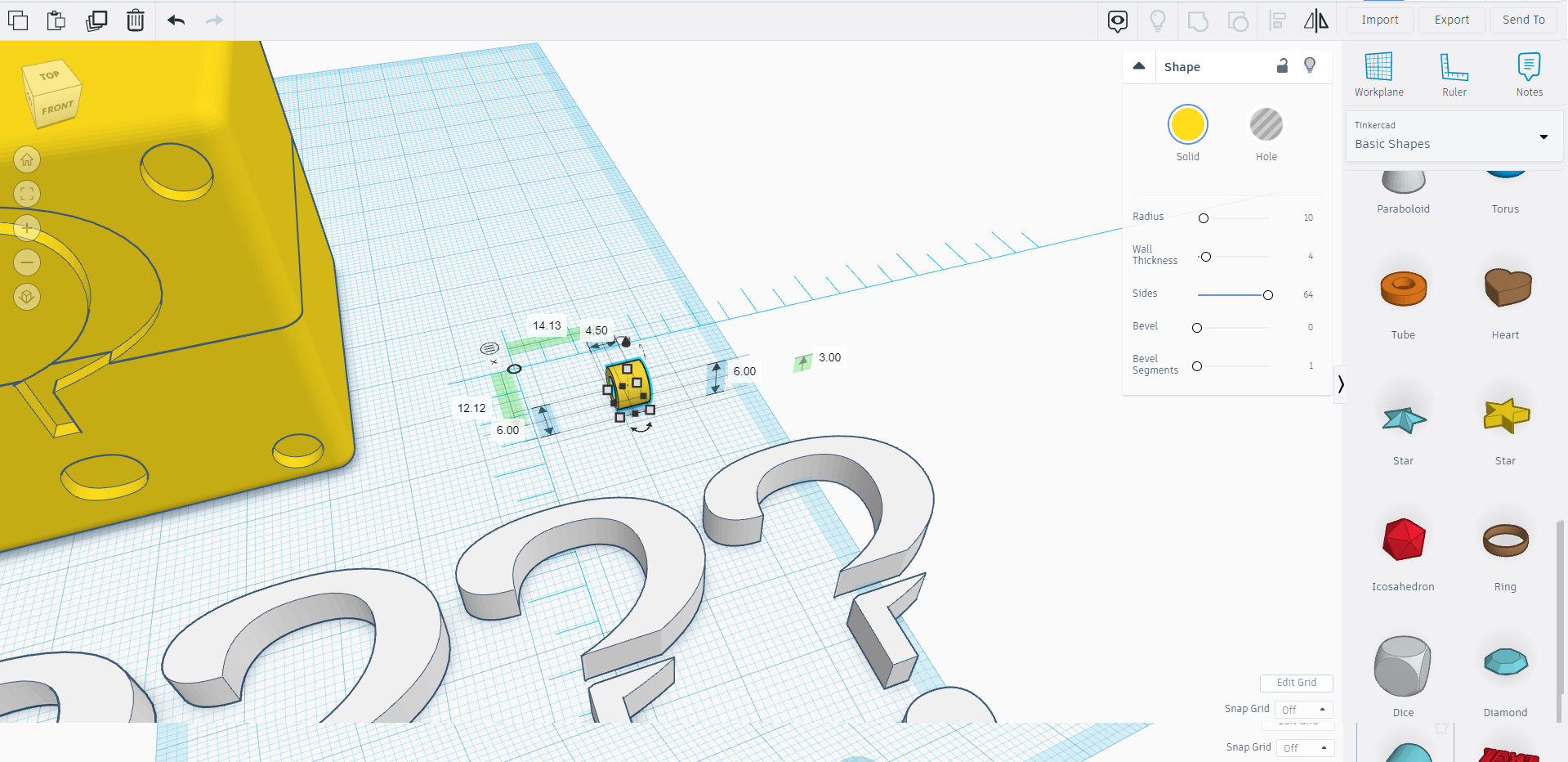Open the Mirror tool

pos(1316,20)
